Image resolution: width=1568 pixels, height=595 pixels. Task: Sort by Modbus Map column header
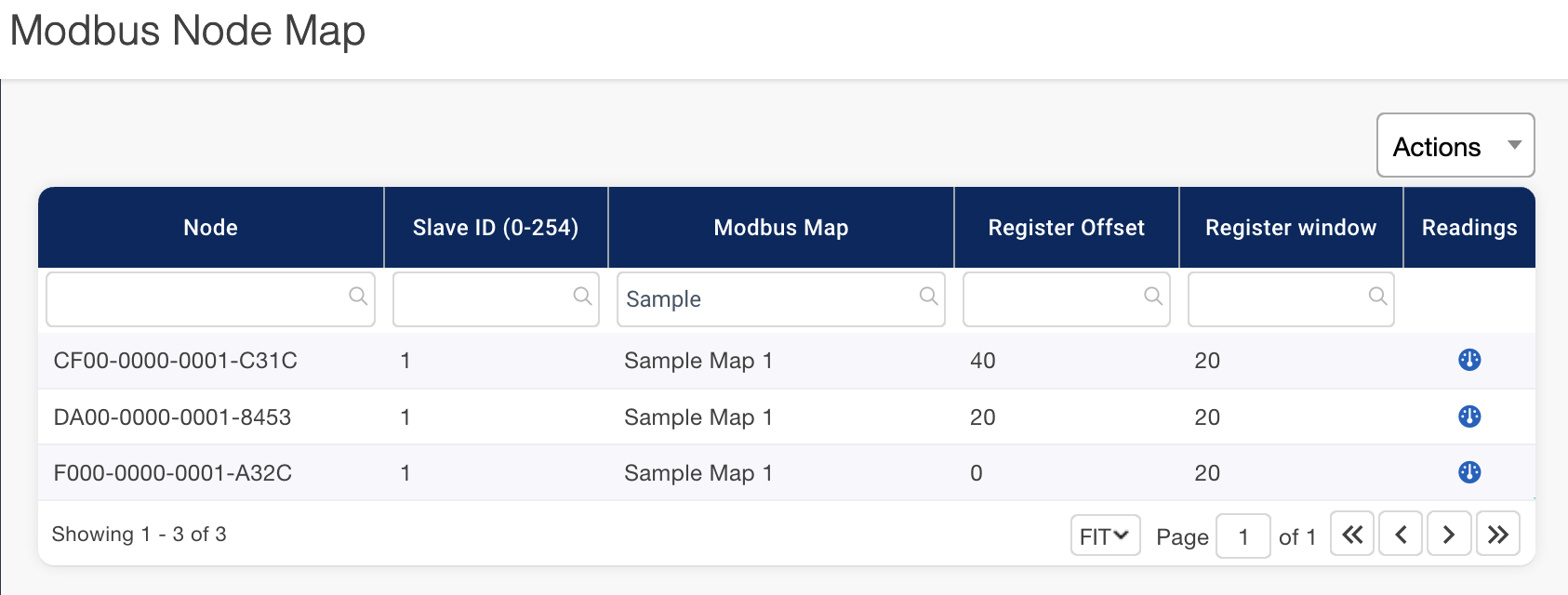tap(780, 228)
